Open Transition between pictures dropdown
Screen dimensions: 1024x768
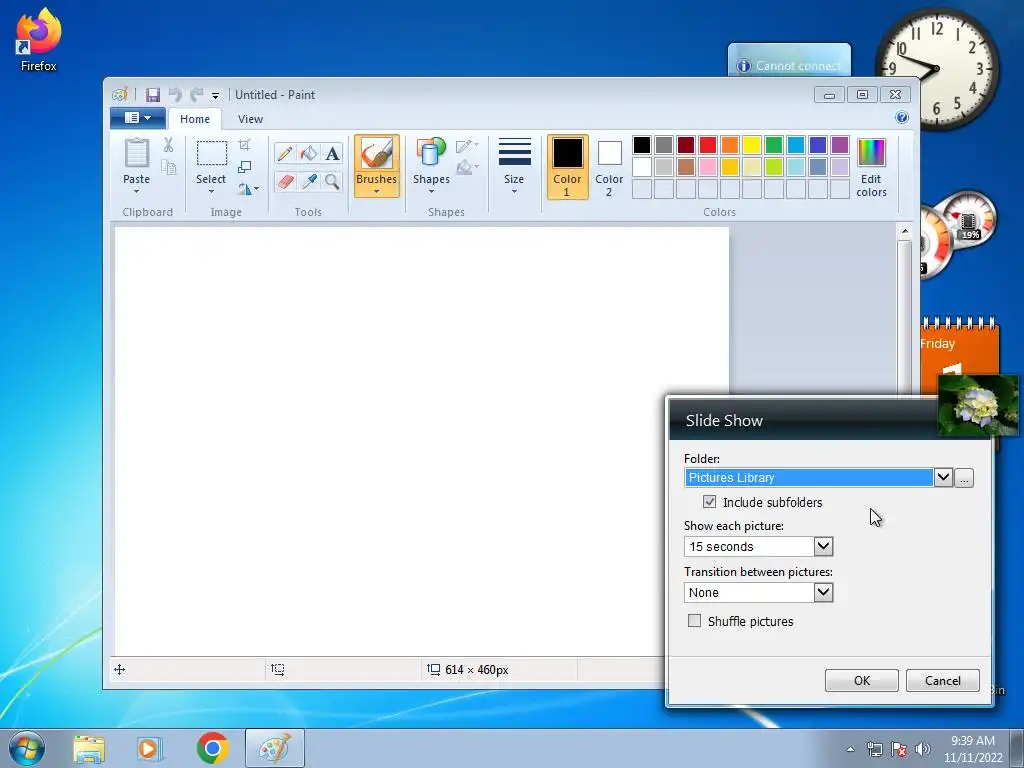(x=824, y=592)
